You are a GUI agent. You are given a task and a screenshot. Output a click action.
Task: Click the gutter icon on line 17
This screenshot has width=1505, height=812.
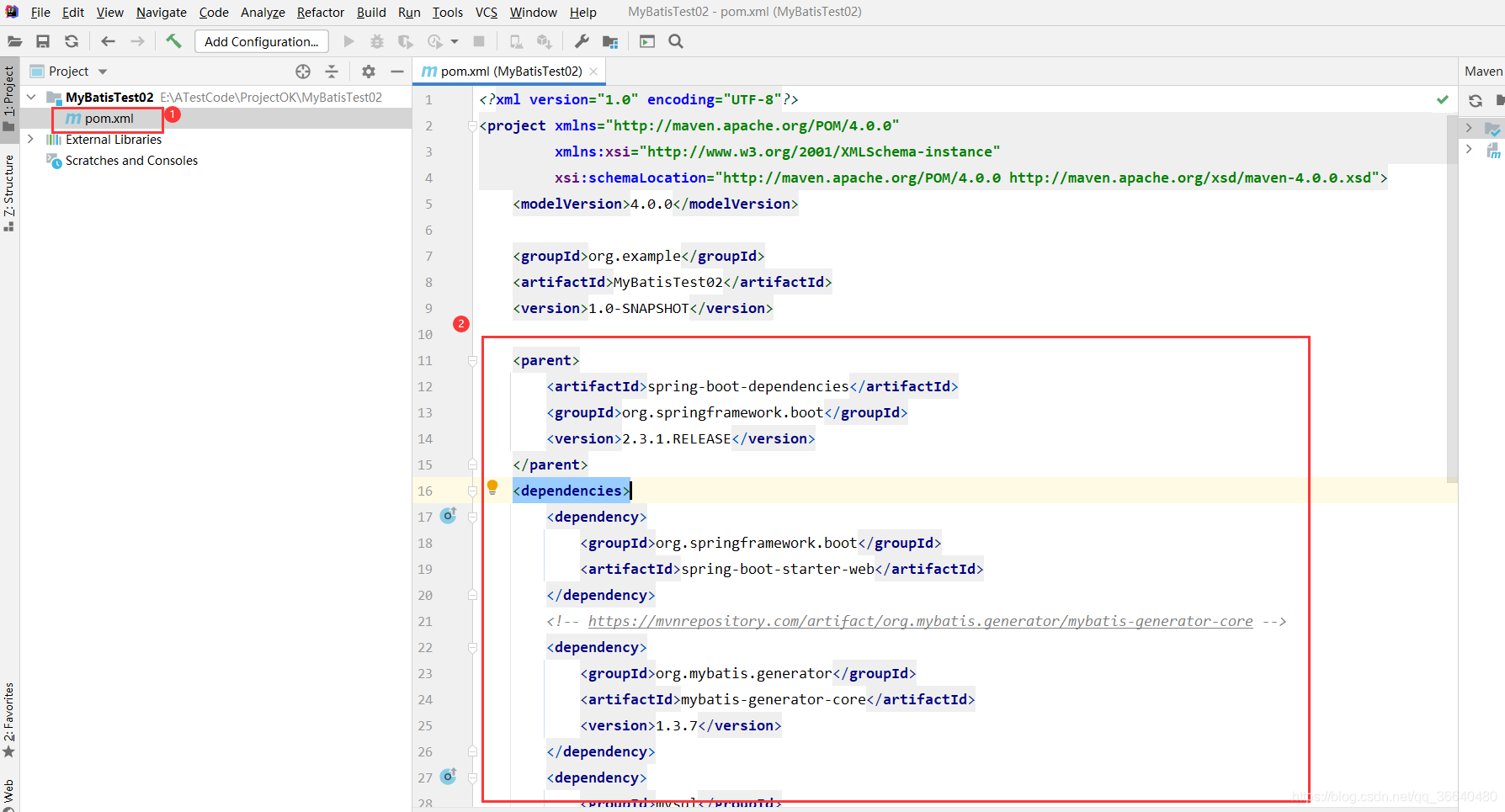[x=449, y=515]
